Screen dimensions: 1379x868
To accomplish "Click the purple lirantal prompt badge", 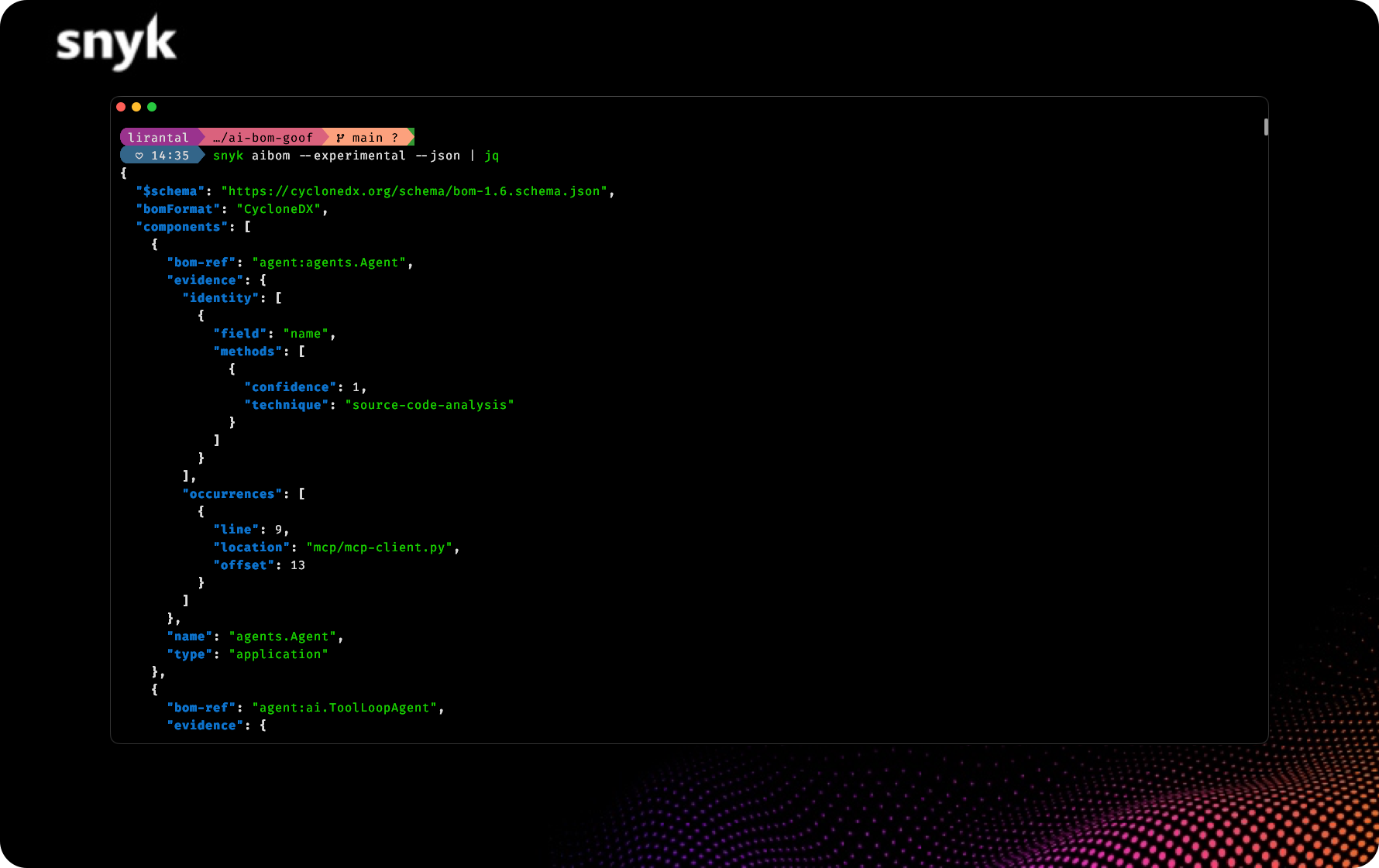I will [159, 137].
